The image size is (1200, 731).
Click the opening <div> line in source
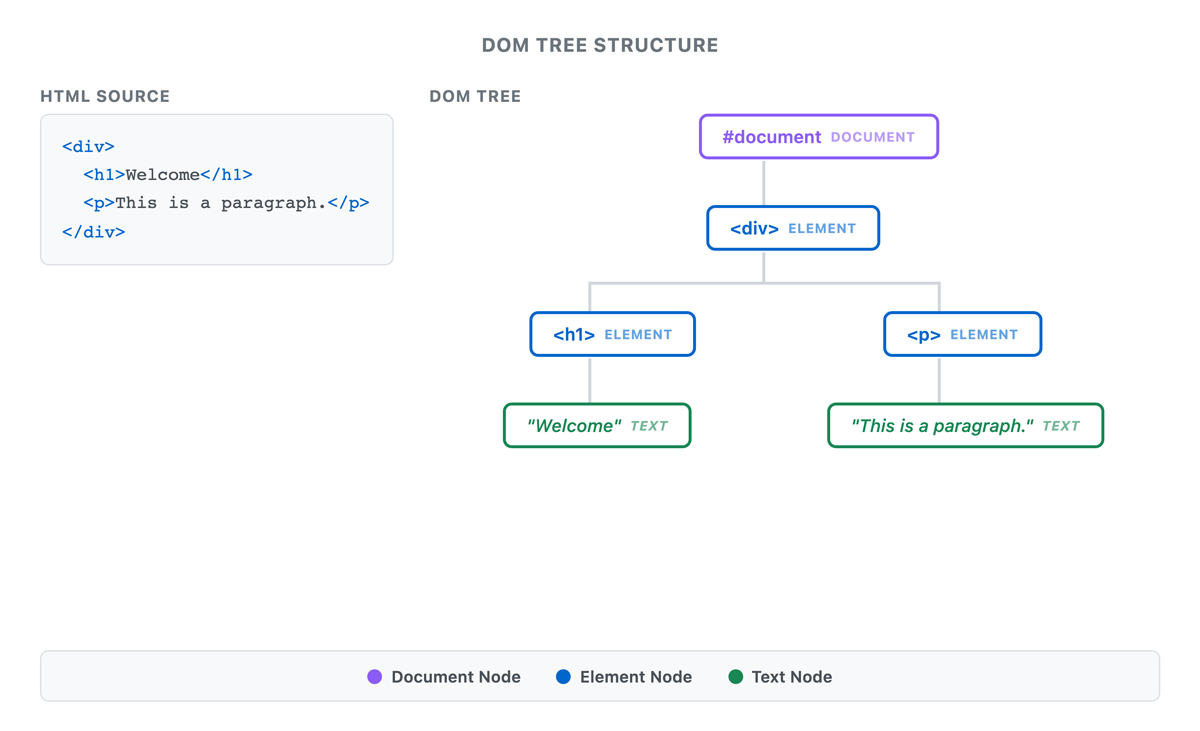(x=88, y=146)
